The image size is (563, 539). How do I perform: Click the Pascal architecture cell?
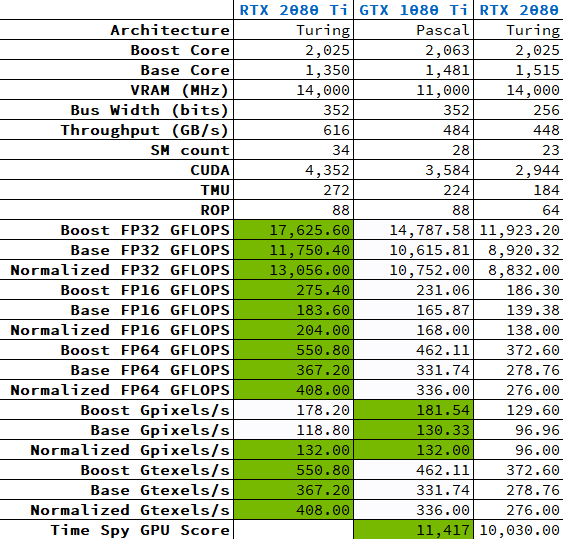coord(414,30)
